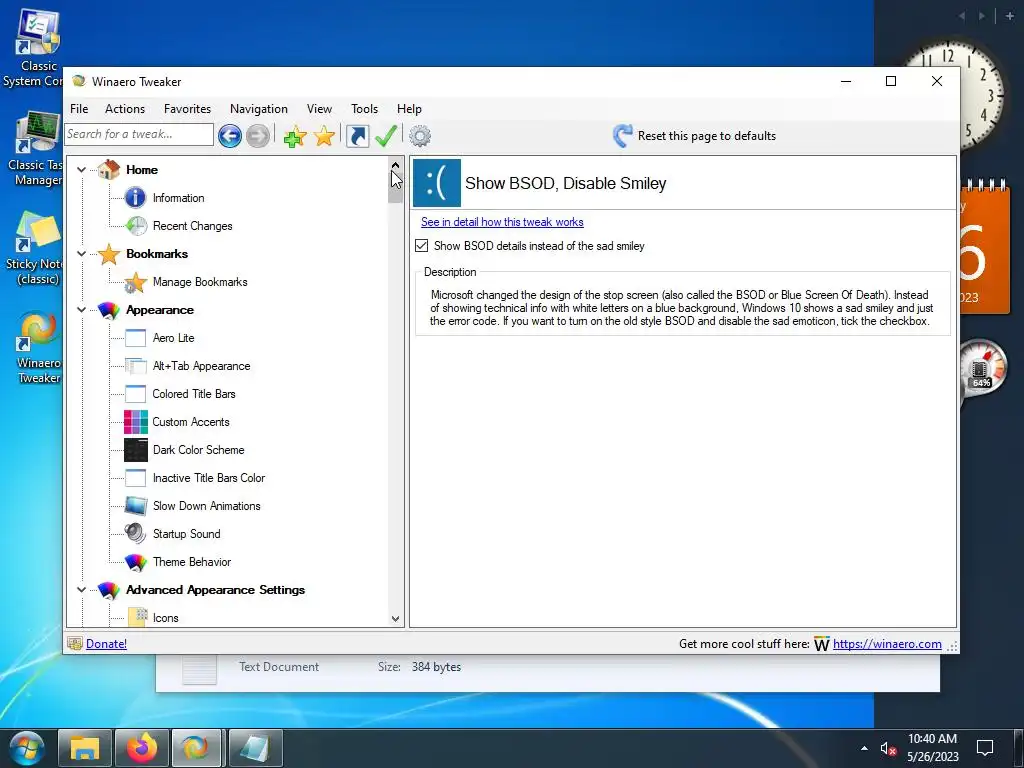Screen dimensions: 1024x768
Task: Click the tree scrollbar thumb
Action: (395, 187)
